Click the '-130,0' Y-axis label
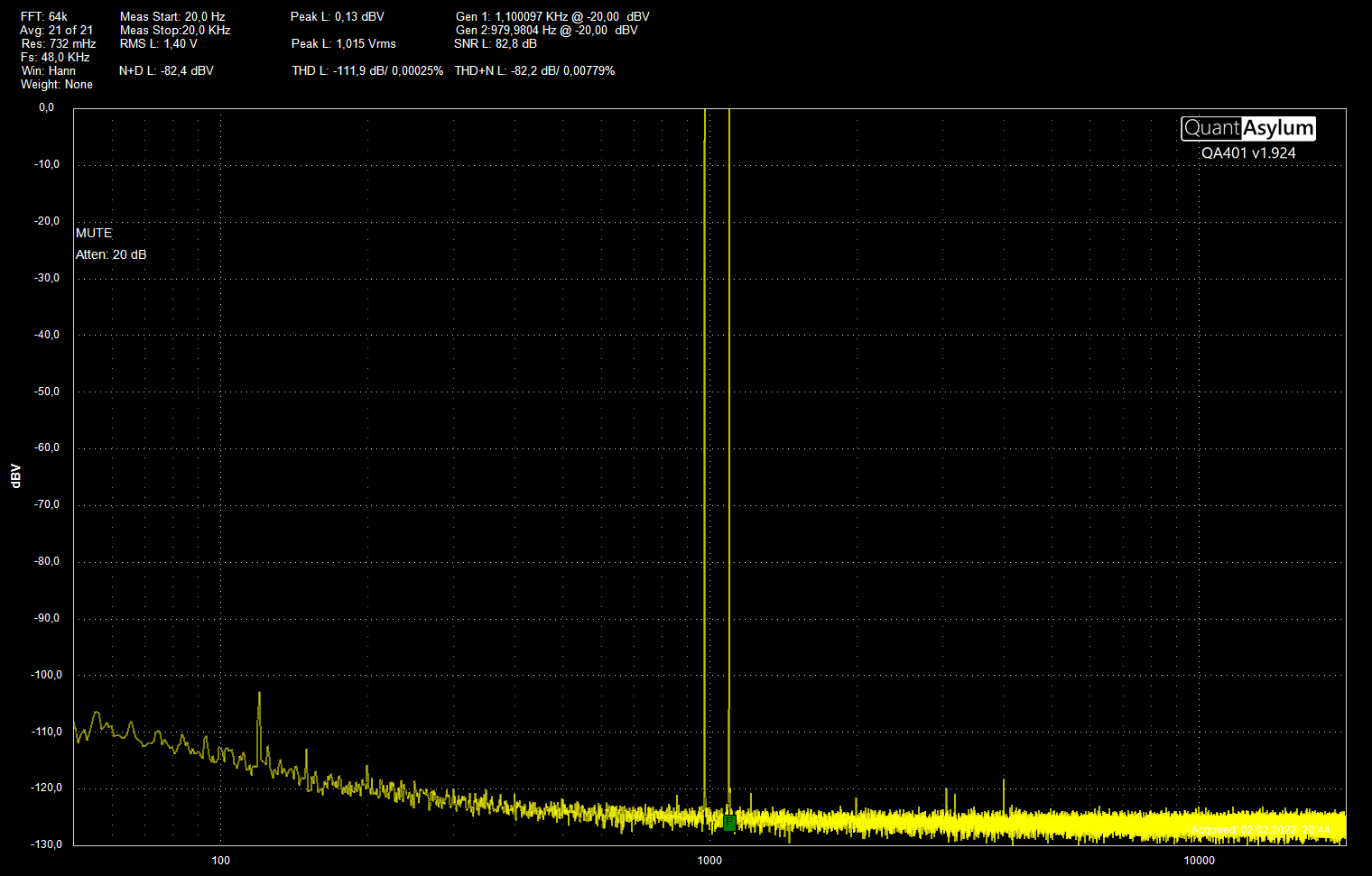 pyautogui.click(x=47, y=844)
